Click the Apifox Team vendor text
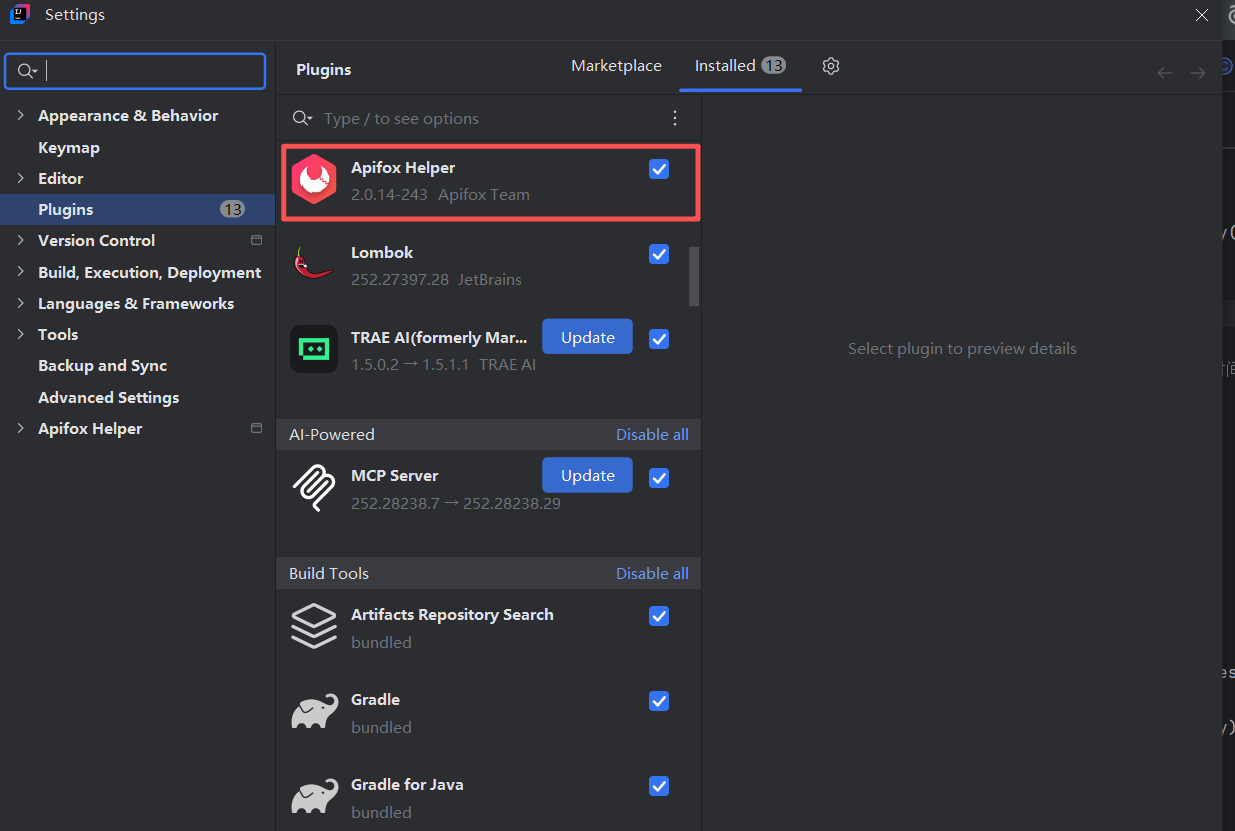The height and width of the screenshot is (831, 1235). (x=484, y=194)
